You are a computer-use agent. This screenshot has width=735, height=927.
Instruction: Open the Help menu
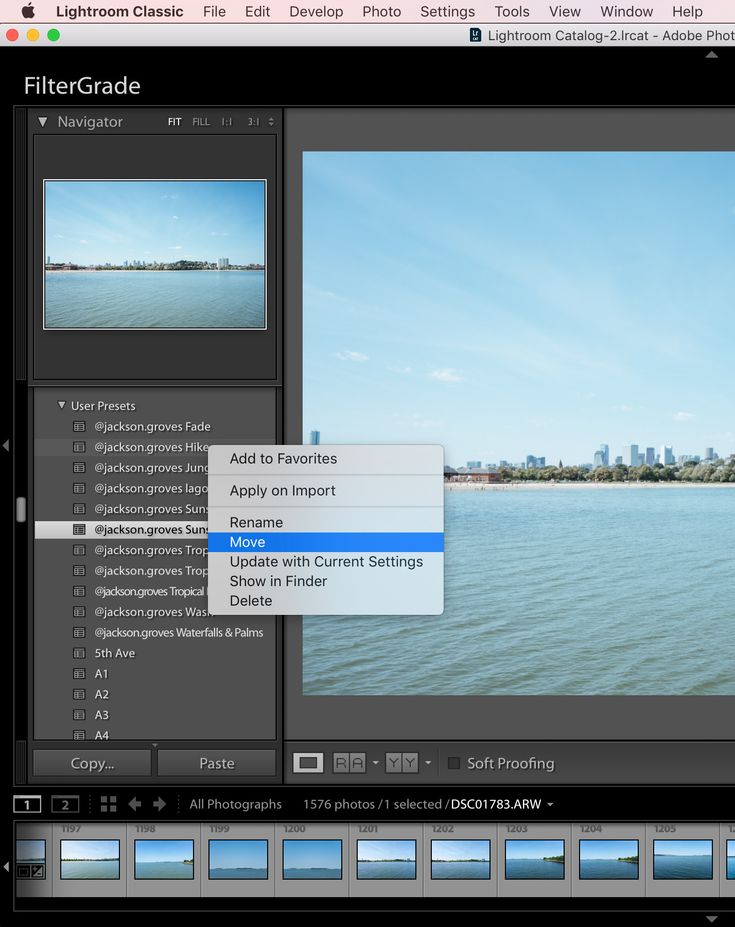pyautogui.click(x=687, y=11)
